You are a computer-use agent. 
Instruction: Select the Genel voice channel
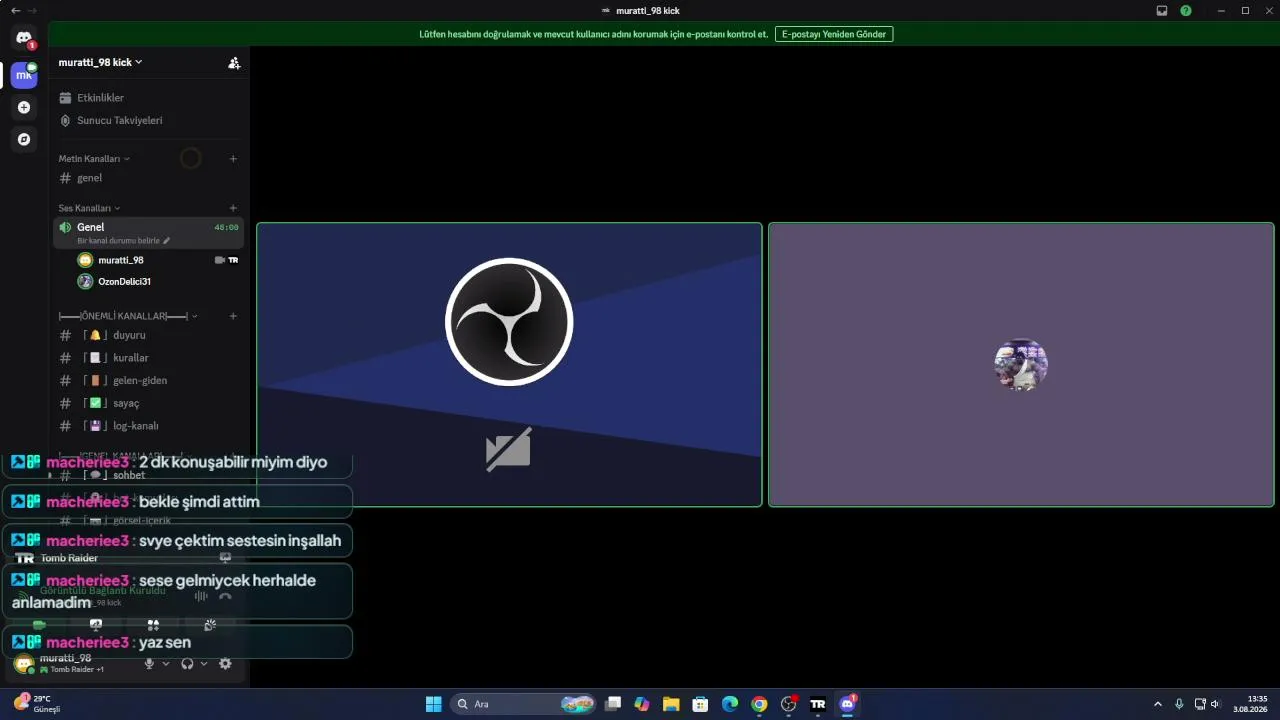tap(148, 232)
